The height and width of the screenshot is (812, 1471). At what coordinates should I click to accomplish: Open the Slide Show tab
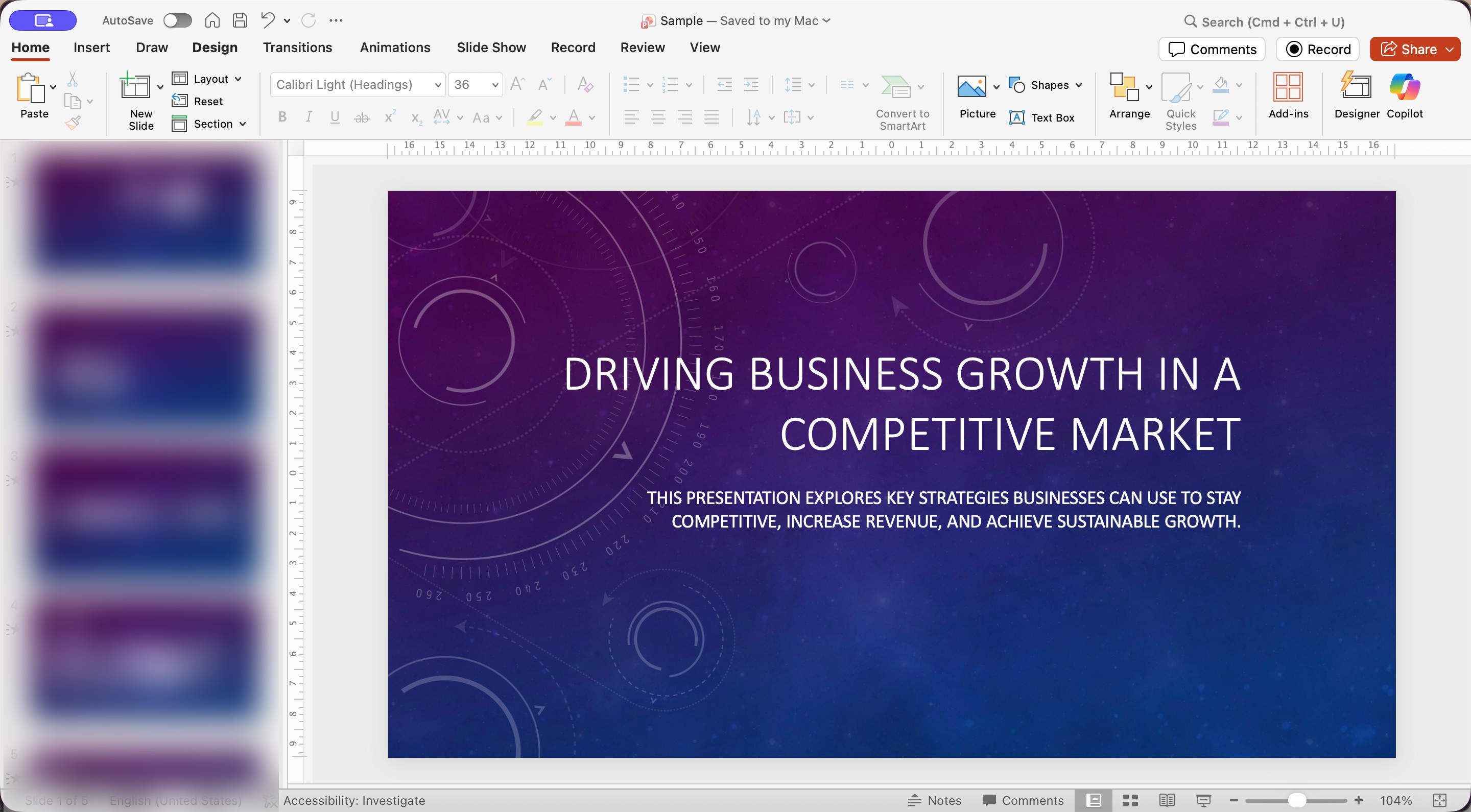(x=491, y=47)
